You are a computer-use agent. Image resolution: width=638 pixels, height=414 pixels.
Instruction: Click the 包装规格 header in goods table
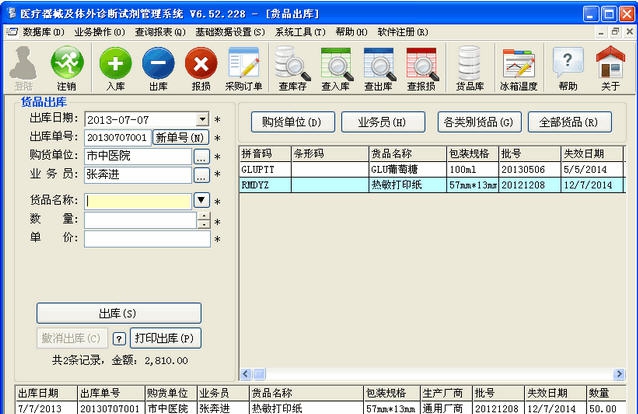coord(472,153)
